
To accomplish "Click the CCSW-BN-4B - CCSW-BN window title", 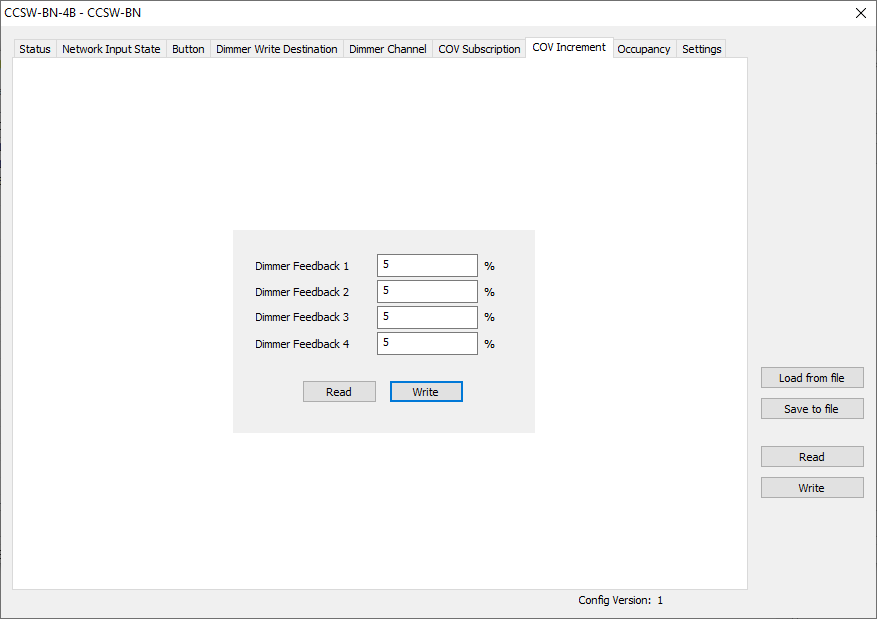I will click(x=73, y=13).
